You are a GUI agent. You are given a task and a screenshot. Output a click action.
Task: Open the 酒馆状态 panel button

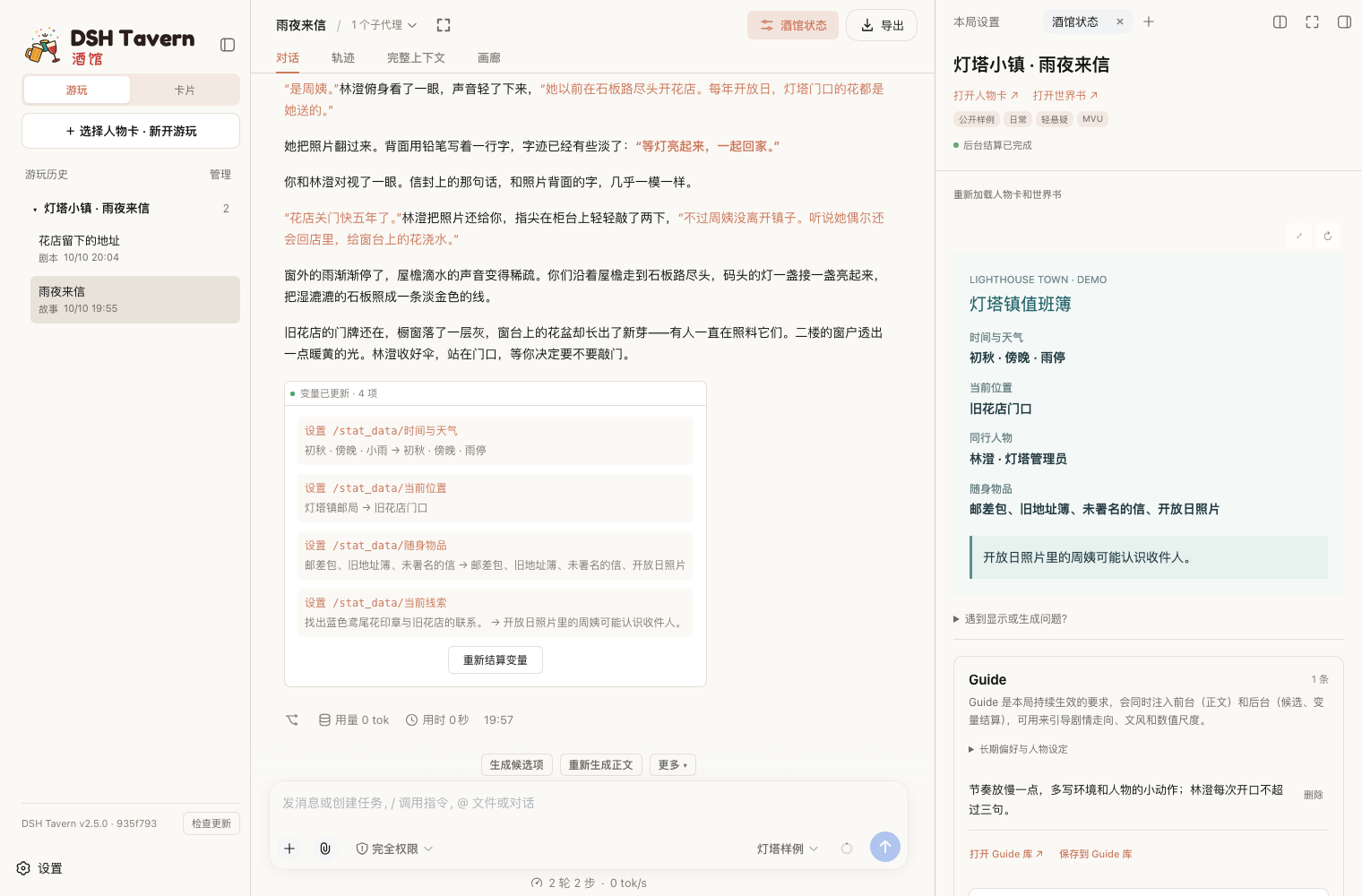click(793, 25)
